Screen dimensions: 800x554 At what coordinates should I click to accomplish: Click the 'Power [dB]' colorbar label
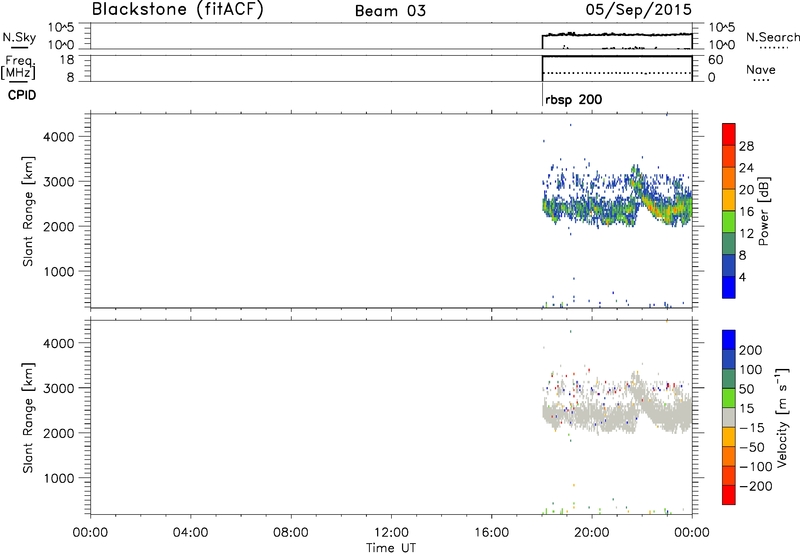[763, 211]
